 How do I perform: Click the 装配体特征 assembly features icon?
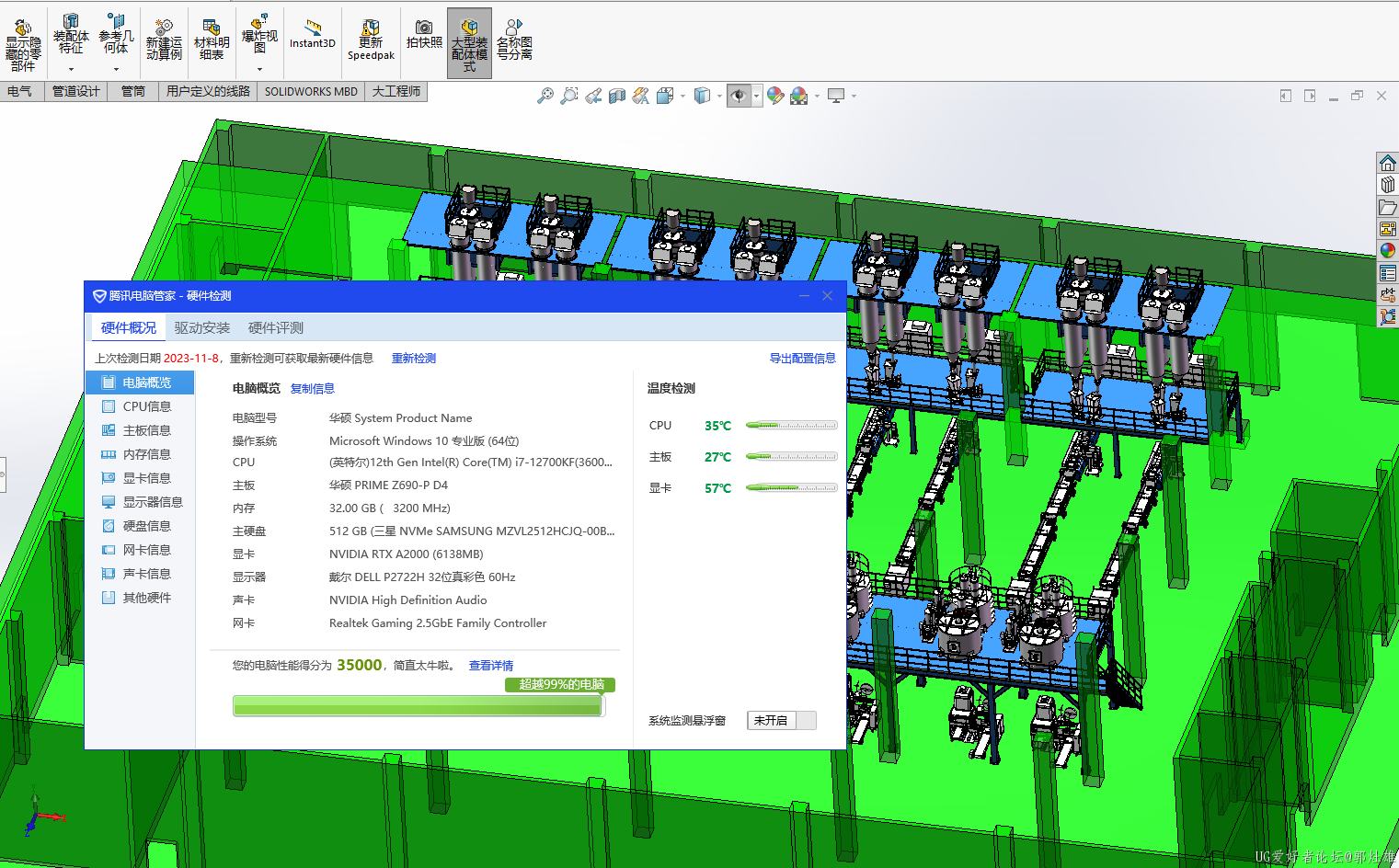tap(71, 35)
